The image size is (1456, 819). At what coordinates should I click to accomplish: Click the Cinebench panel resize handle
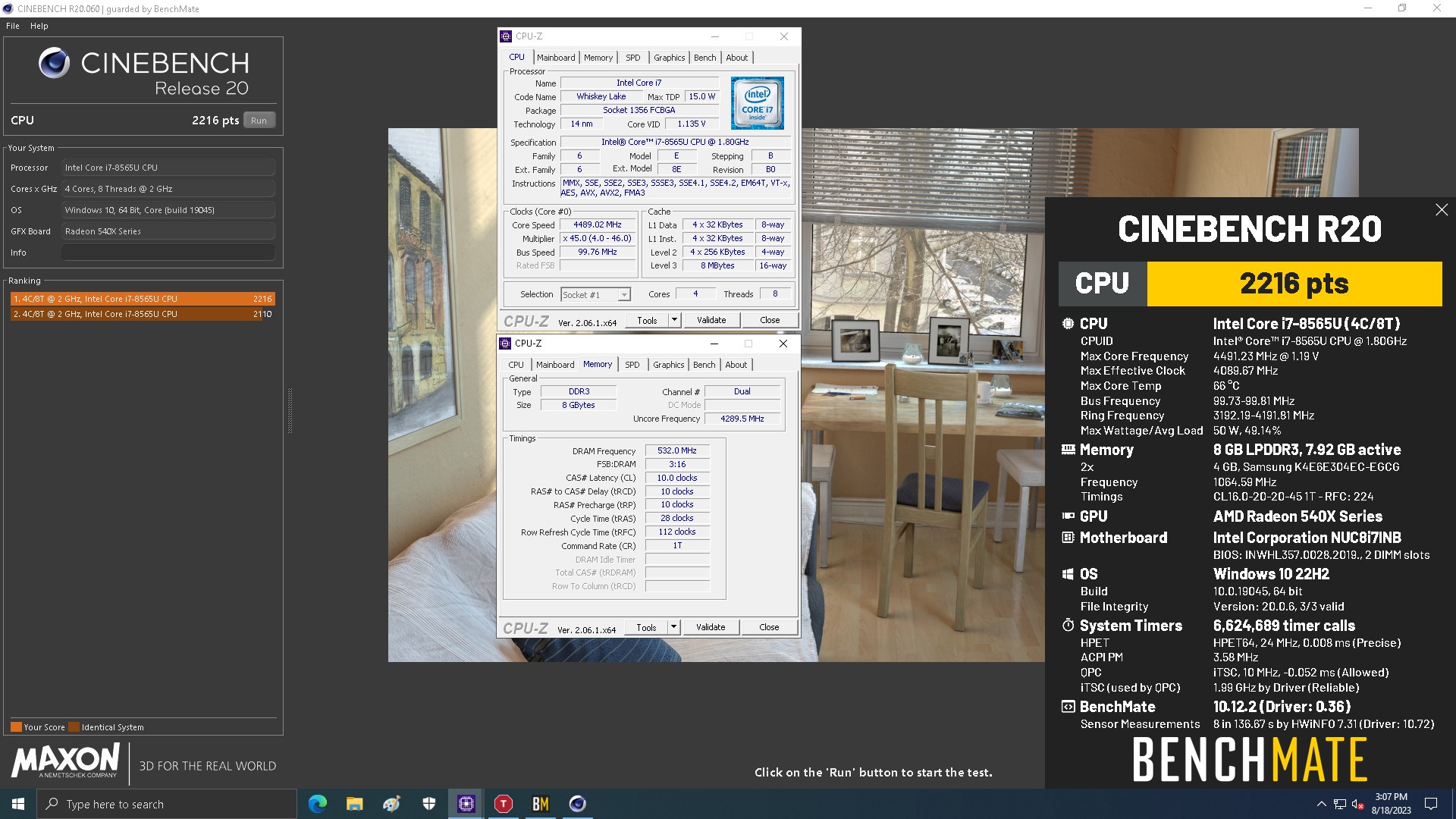[290, 410]
